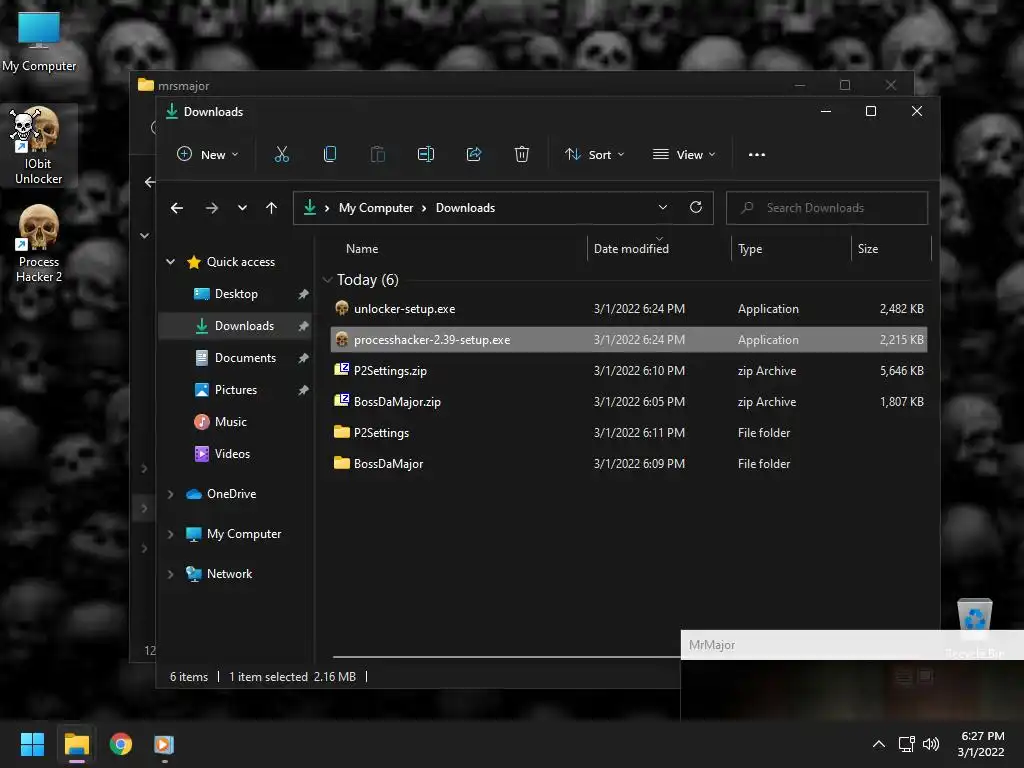Sort by the Name column header

point(362,249)
